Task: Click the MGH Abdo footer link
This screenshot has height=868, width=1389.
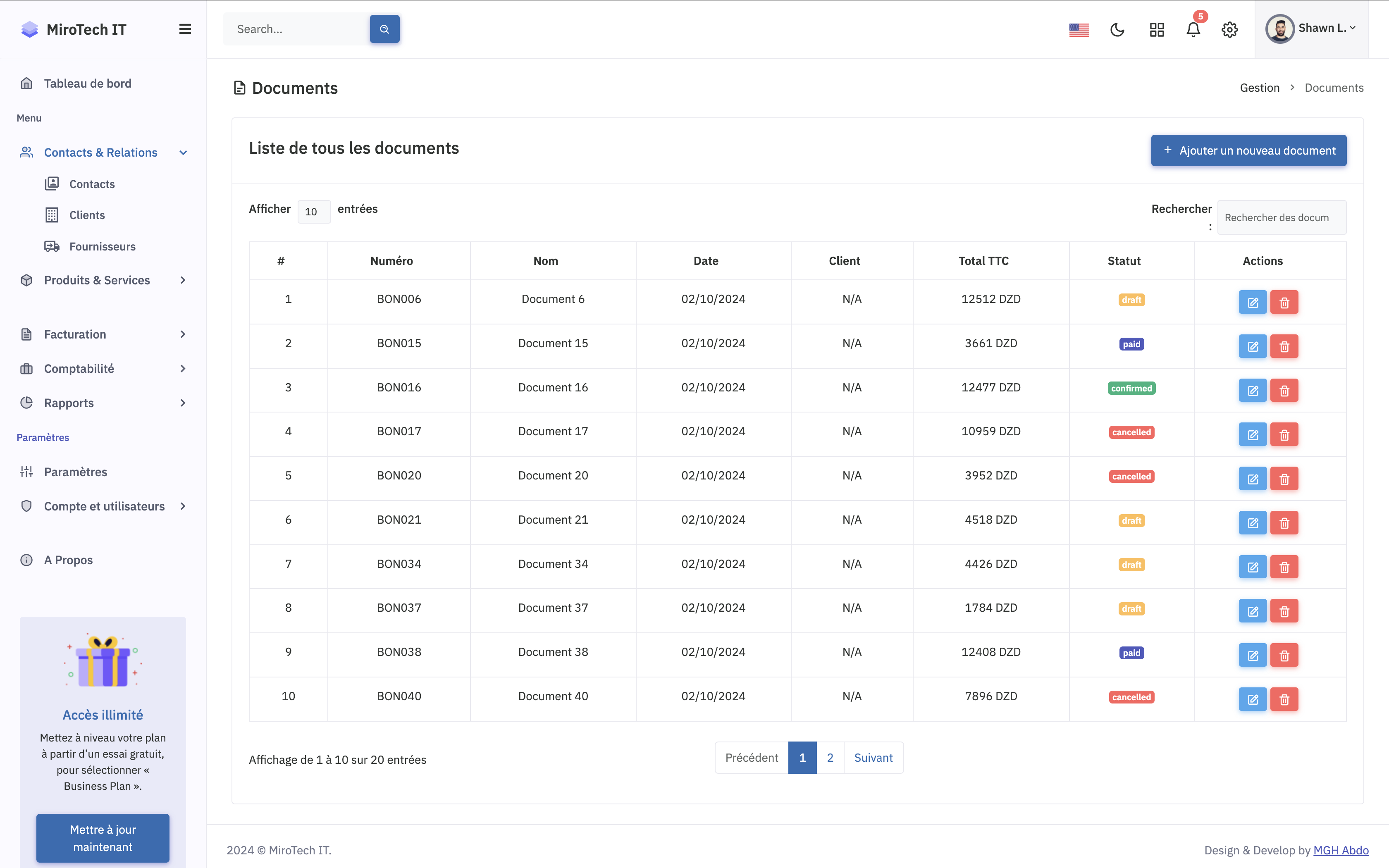Action: (x=1341, y=850)
